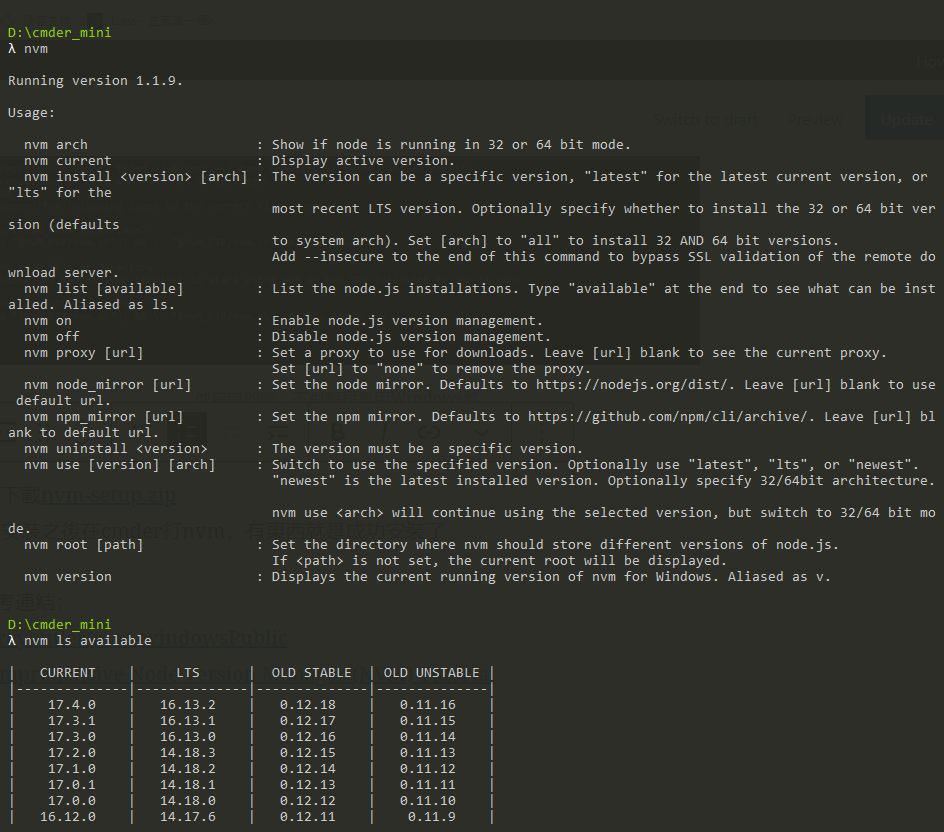944x832 pixels.
Task: Click the OLD STABLE column header
Action: pyautogui.click(x=311, y=673)
